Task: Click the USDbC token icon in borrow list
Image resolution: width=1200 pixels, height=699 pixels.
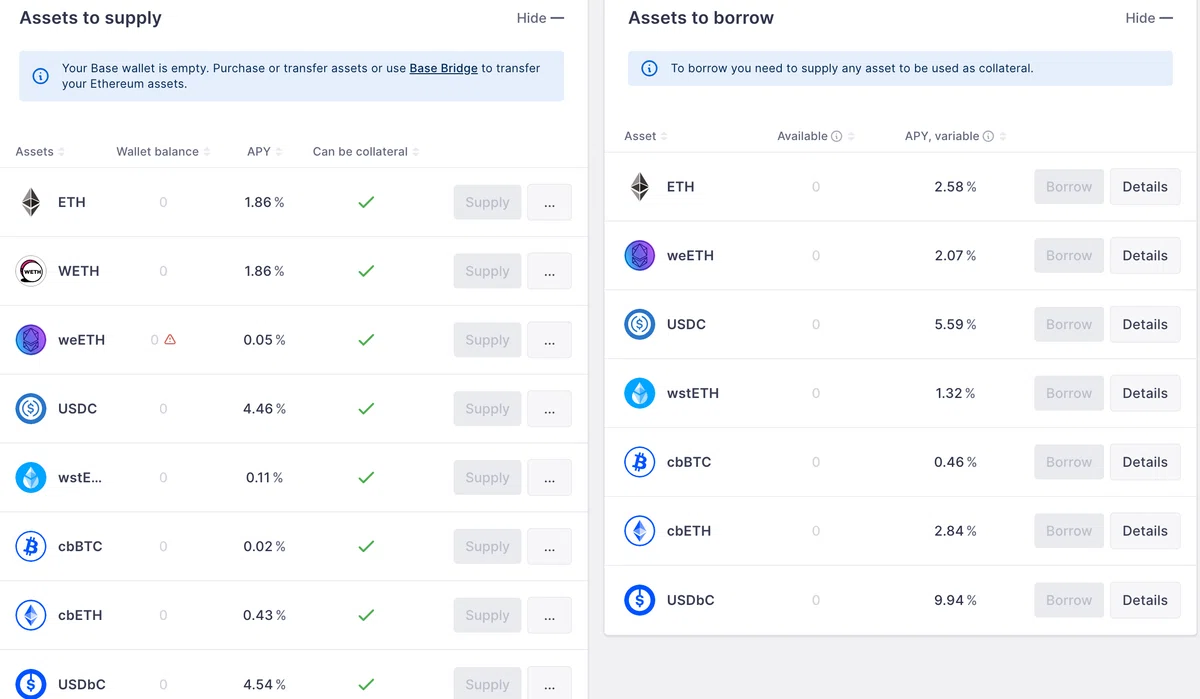Action: pos(640,601)
